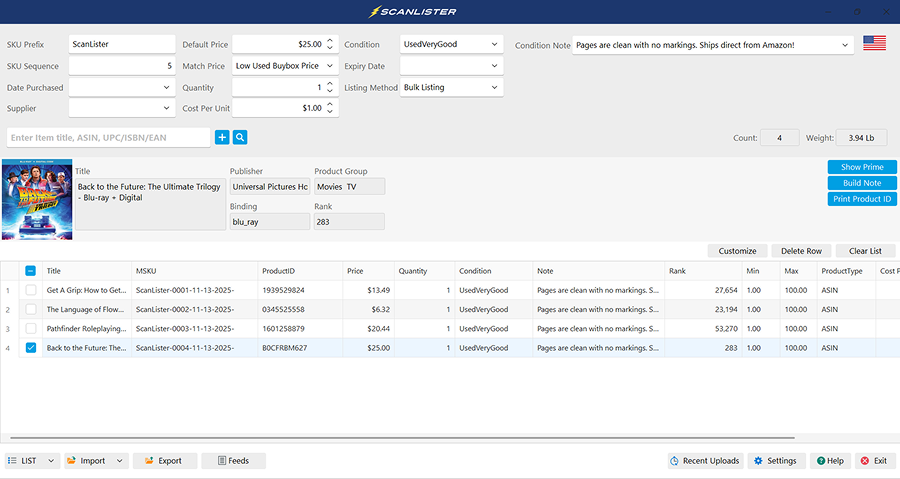
Task: Check the row for Get A Grip
Action: [x=30, y=290]
